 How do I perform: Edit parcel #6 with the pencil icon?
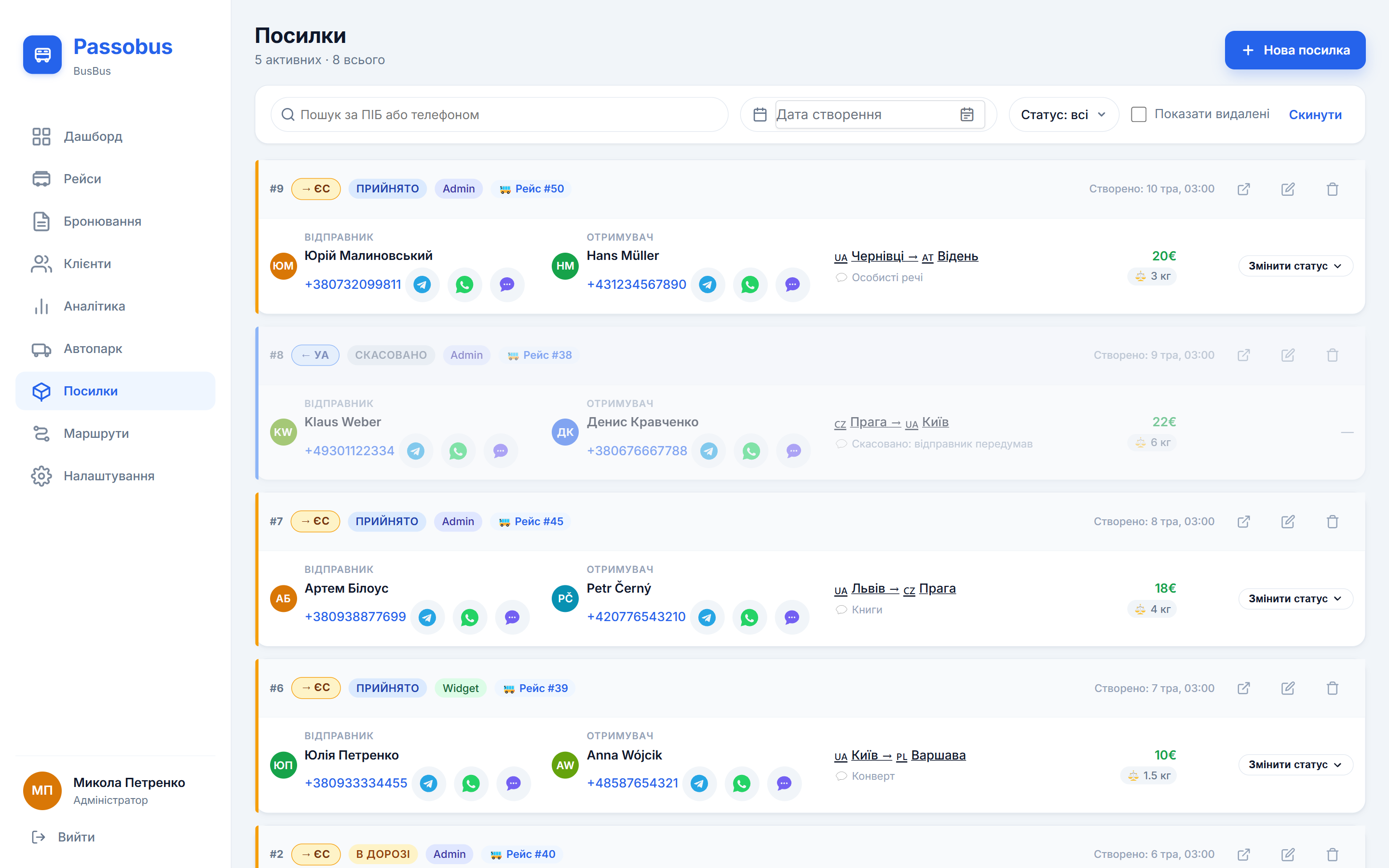[1288, 688]
